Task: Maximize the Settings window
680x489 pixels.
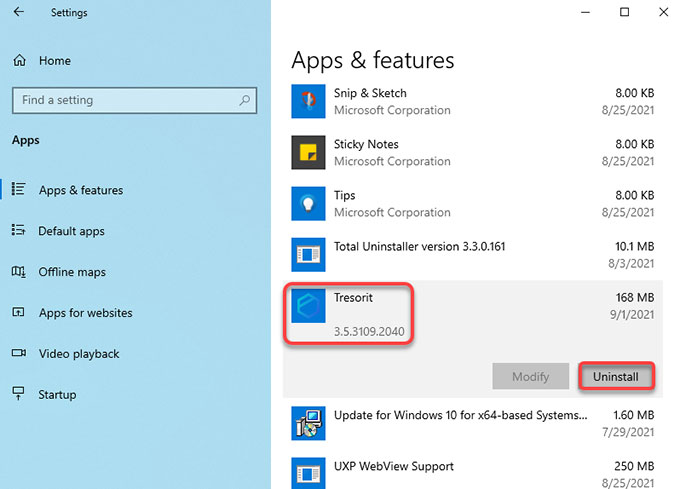Action: 624,12
